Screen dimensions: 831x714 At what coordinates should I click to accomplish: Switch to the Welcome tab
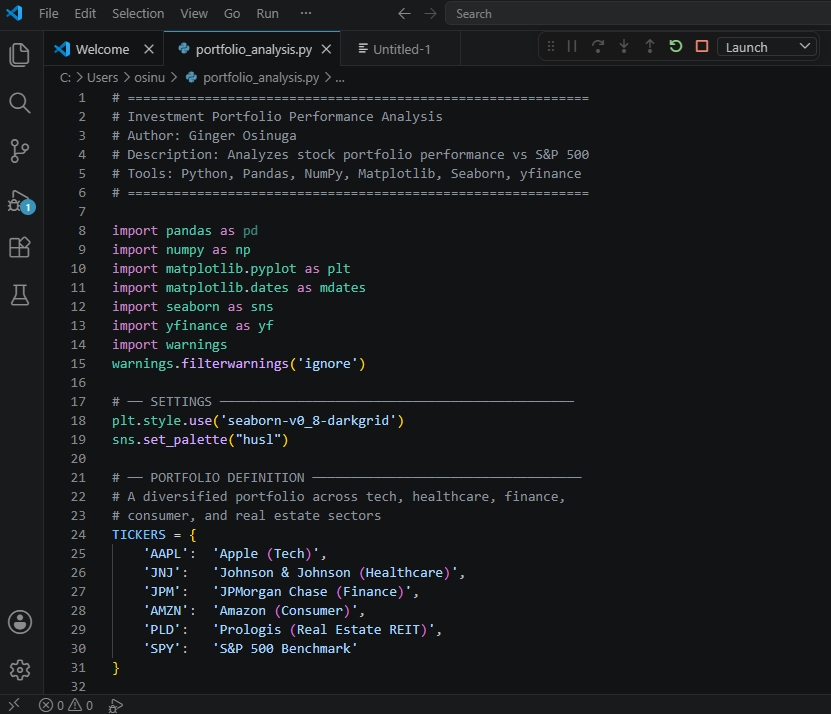[103, 49]
